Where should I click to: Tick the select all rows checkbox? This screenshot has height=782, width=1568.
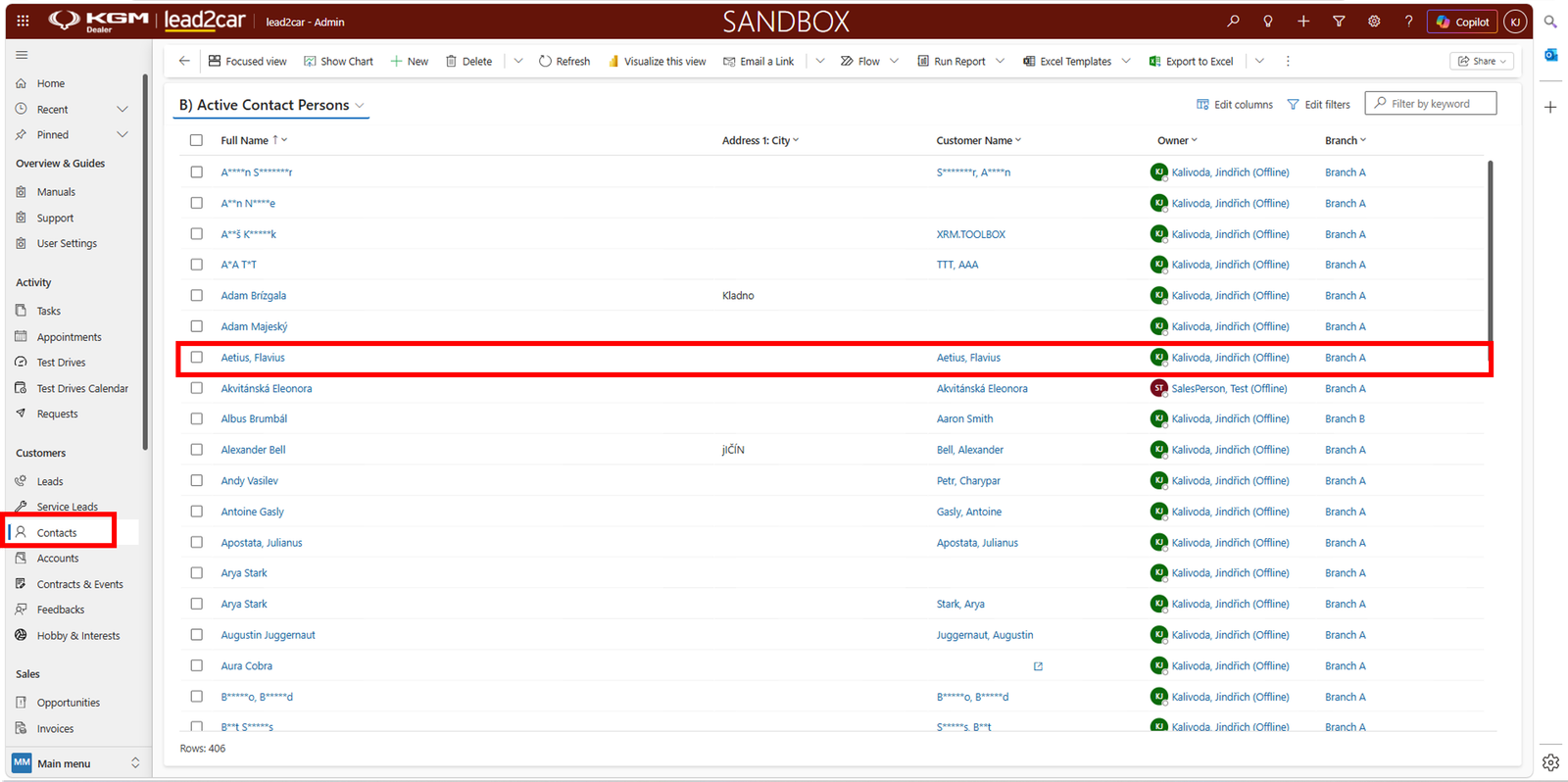[197, 140]
